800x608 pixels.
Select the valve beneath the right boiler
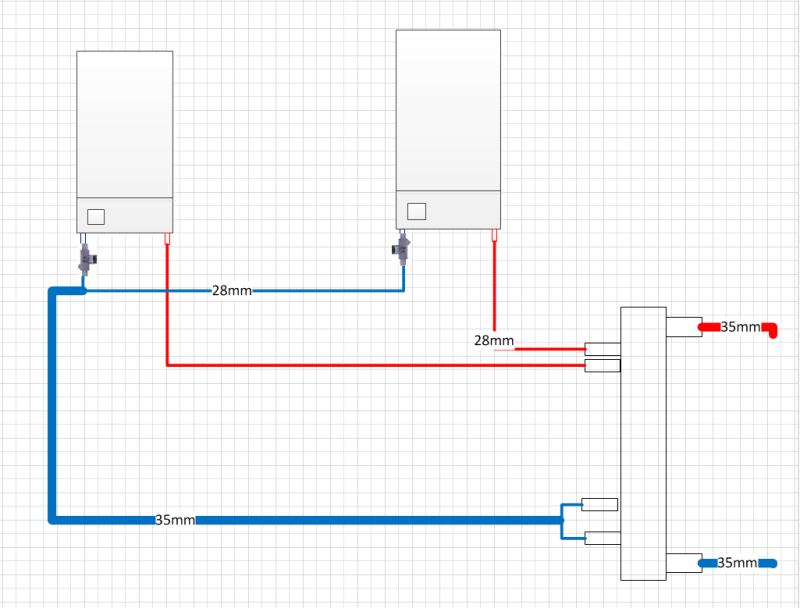(x=403, y=249)
